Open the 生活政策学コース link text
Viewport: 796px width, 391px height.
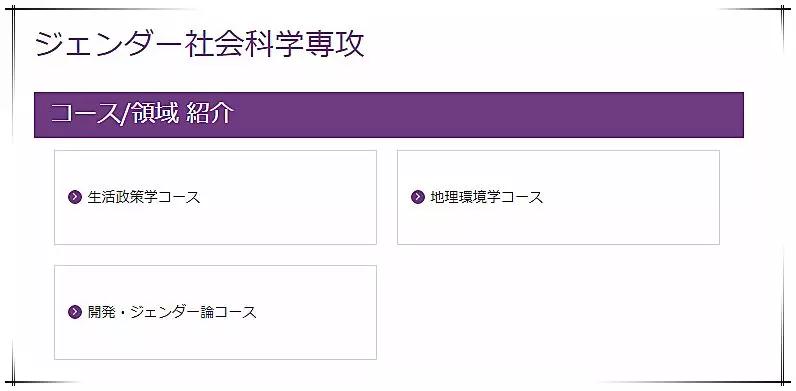point(144,197)
